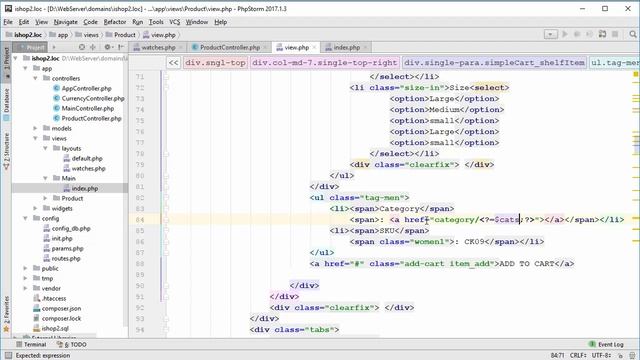Click the Product breadcrumb in navigation bar
Screen dimensions: 640x360
(120, 35)
